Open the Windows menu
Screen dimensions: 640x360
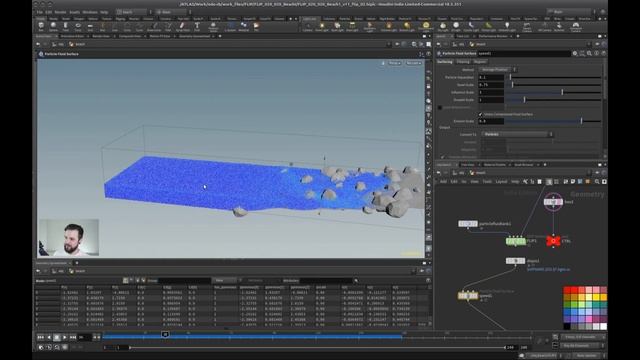[x=90, y=12]
